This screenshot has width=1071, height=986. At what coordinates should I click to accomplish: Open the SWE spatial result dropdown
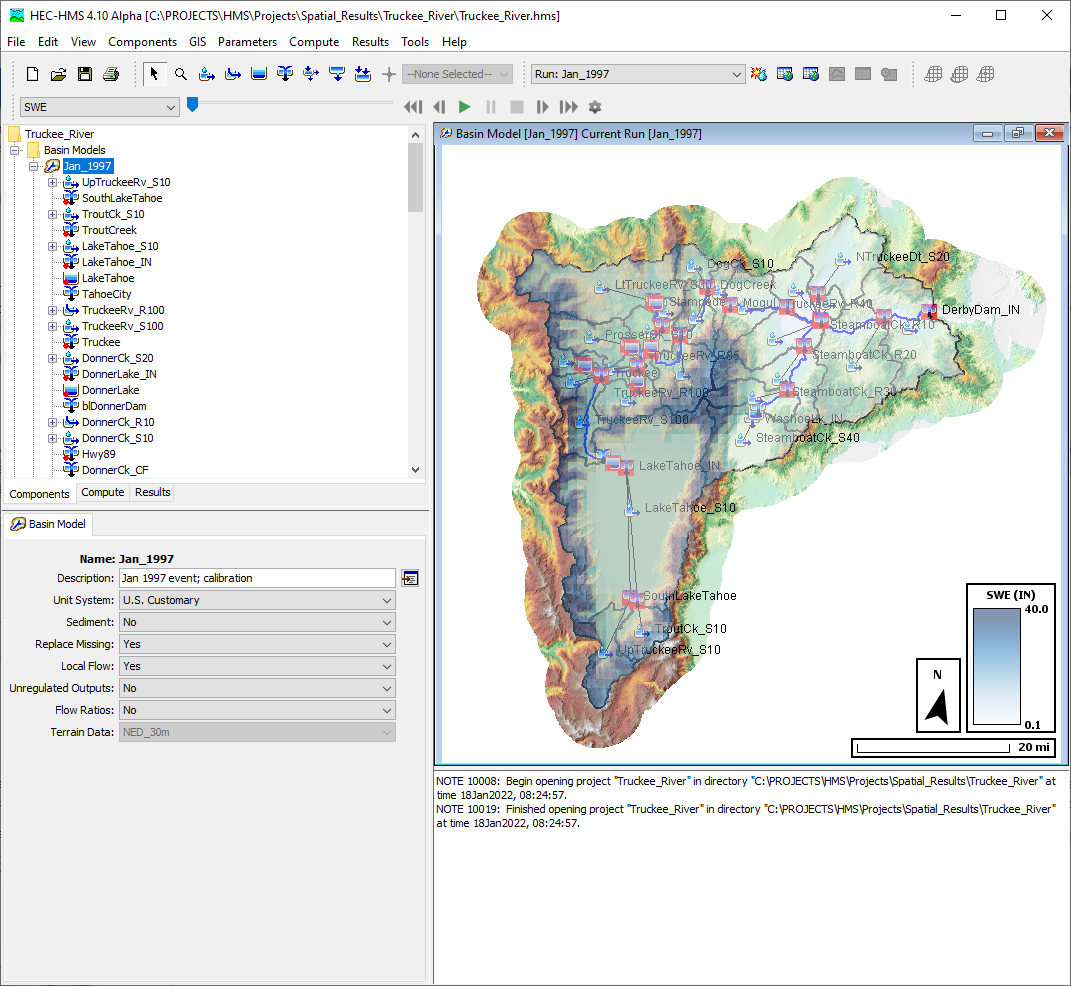tap(100, 107)
